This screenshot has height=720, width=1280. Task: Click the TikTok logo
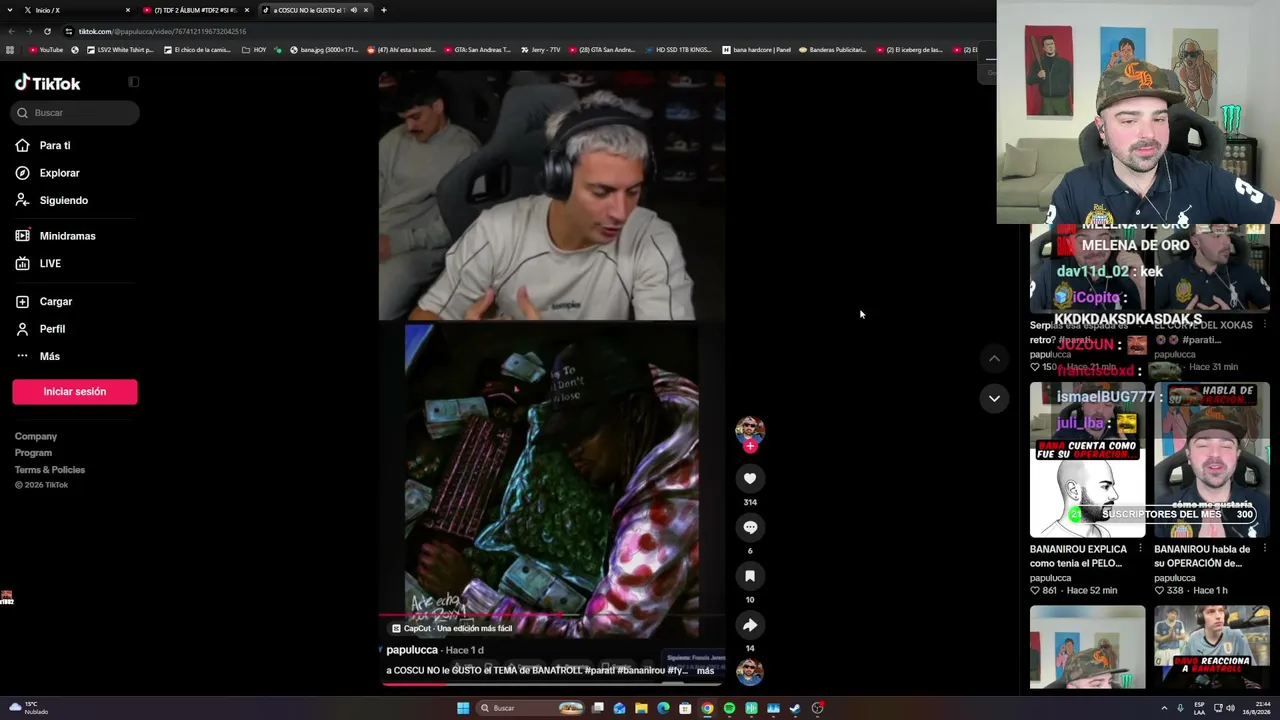pyautogui.click(x=47, y=83)
